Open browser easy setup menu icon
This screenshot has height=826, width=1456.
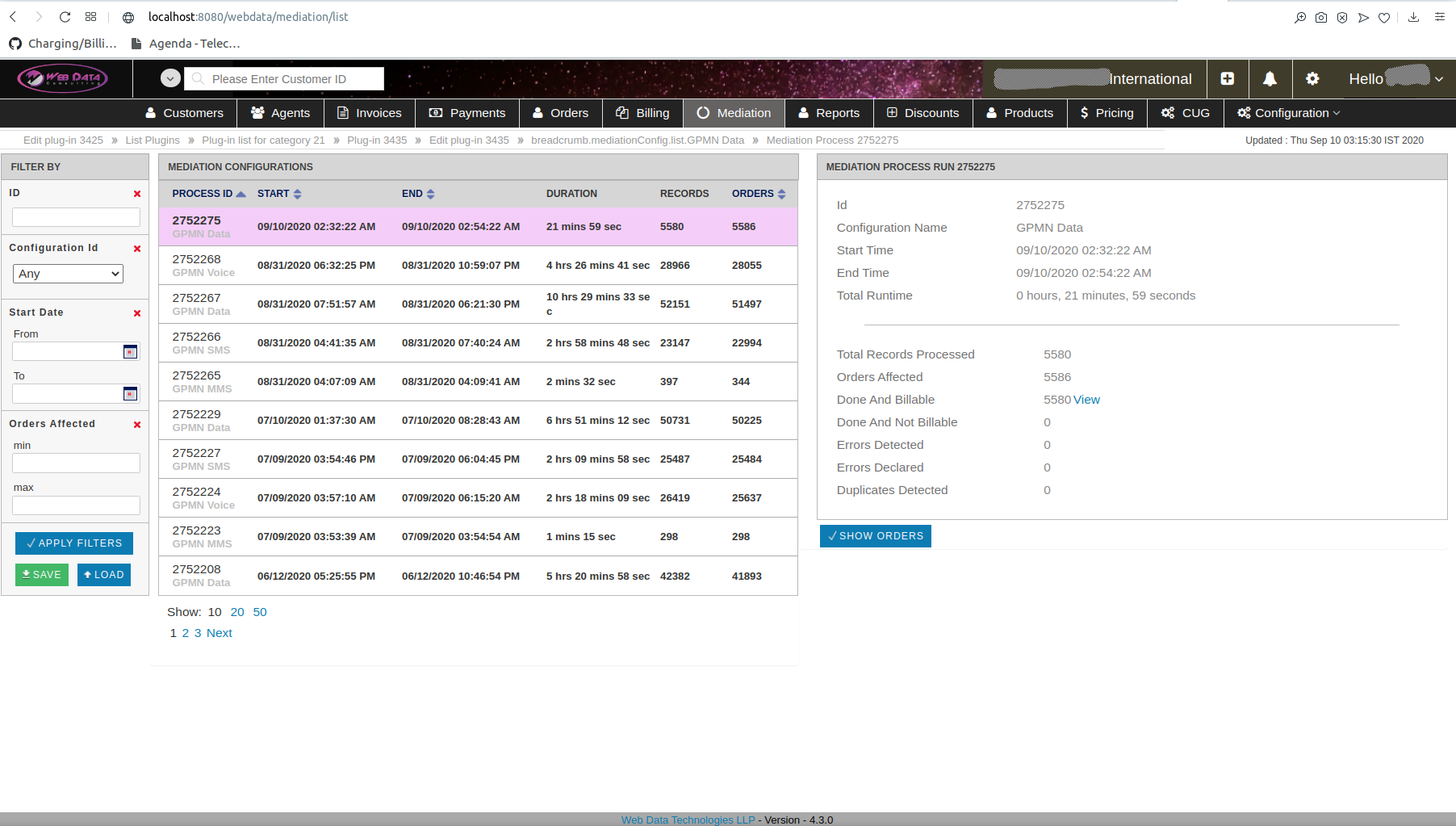click(x=1440, y=17)
